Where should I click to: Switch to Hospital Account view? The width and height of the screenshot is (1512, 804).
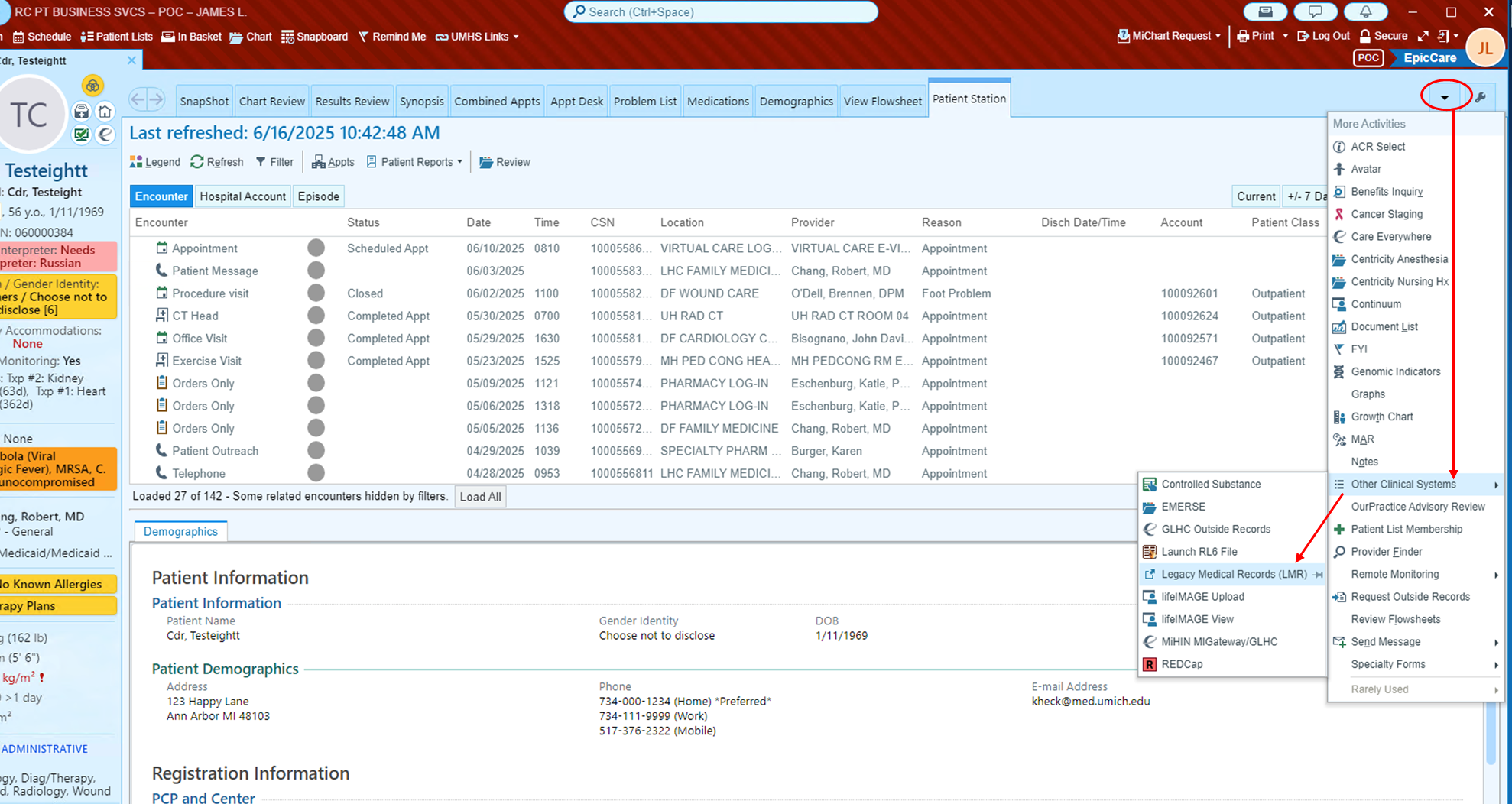[242, 196]
